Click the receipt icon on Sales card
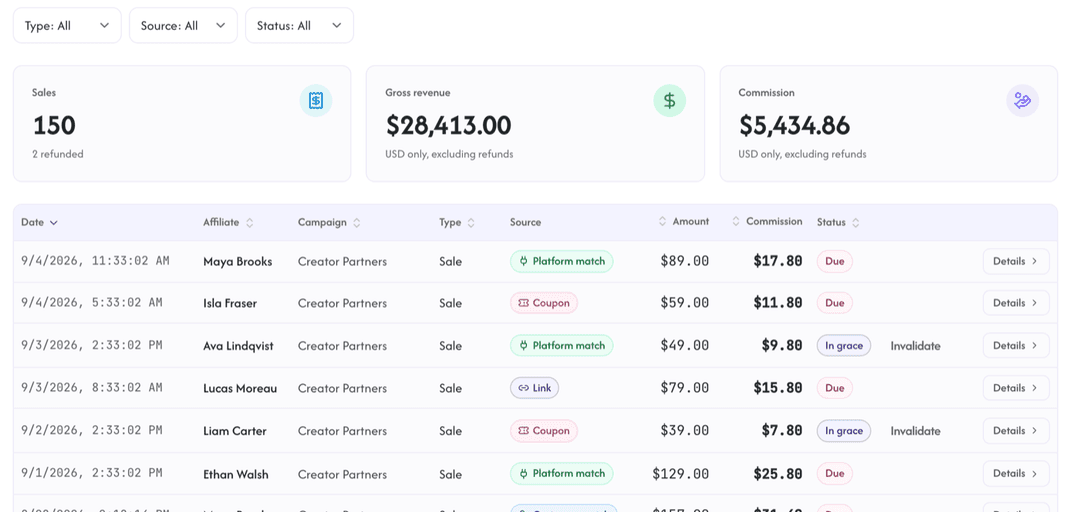Image resolution: width=1080 pixels, height=512 pixels. pos(315,101)
